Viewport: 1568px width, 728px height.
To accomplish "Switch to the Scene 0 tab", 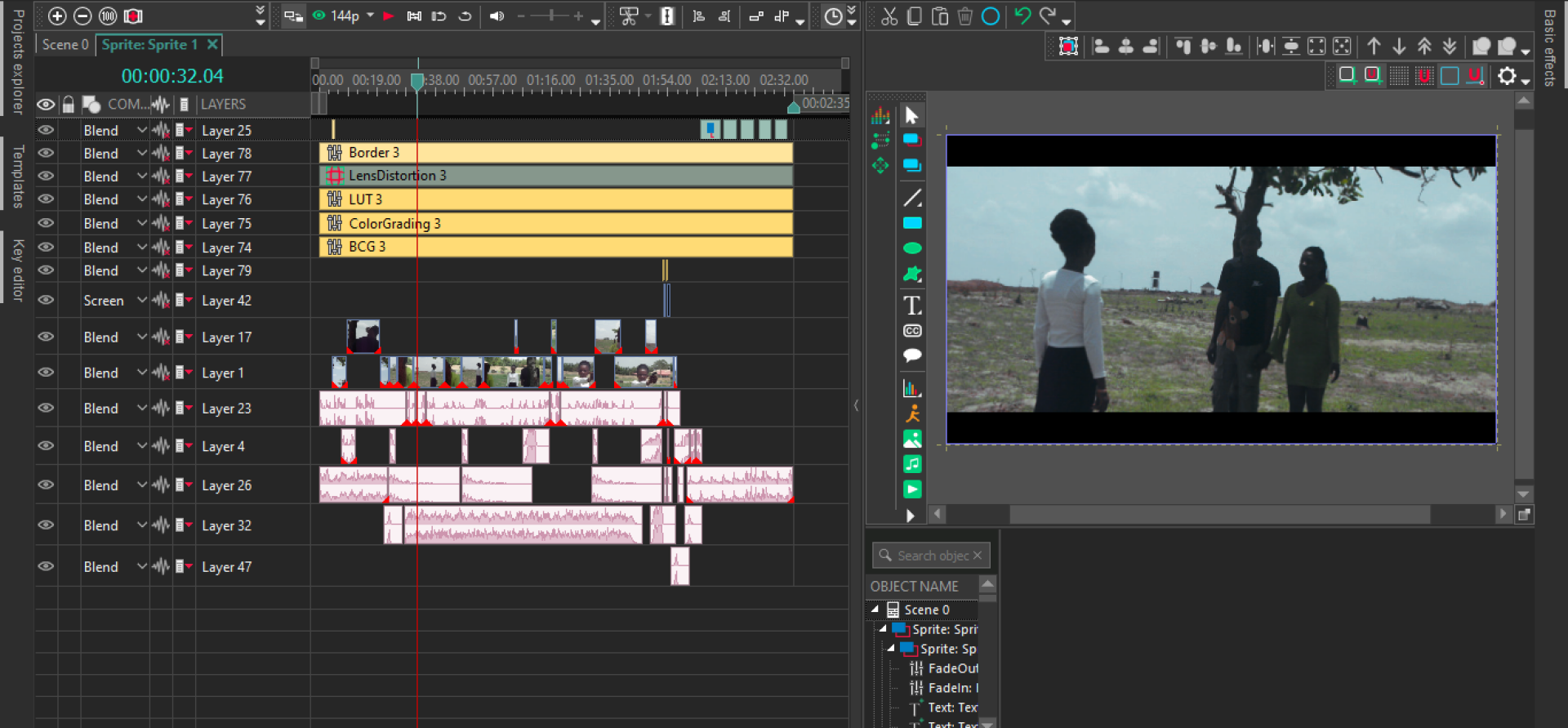I will (65, 45).
